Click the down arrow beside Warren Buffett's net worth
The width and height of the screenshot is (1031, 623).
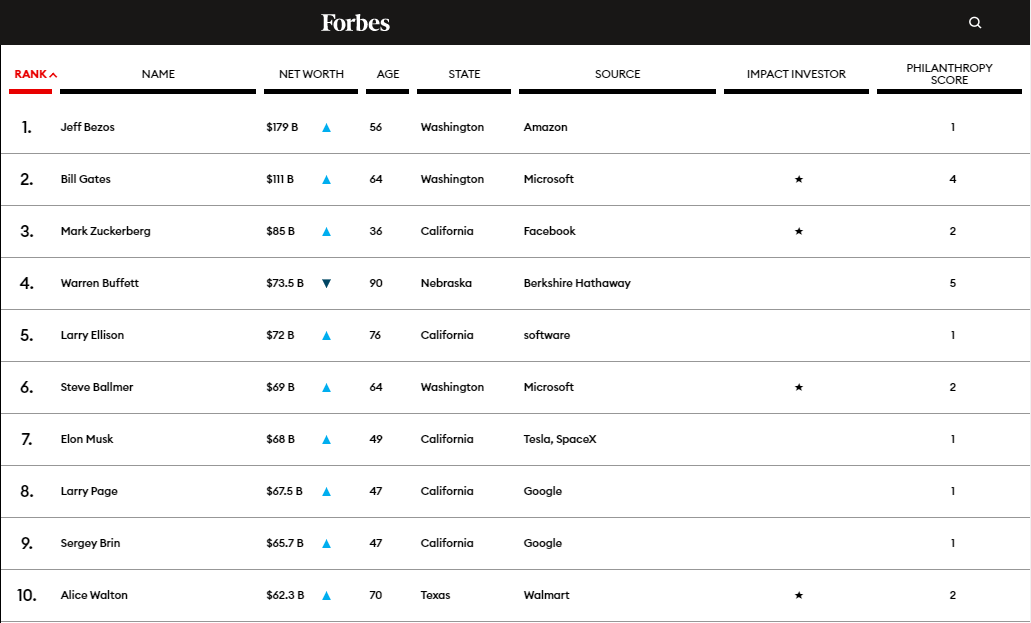(x=326, y=284)
